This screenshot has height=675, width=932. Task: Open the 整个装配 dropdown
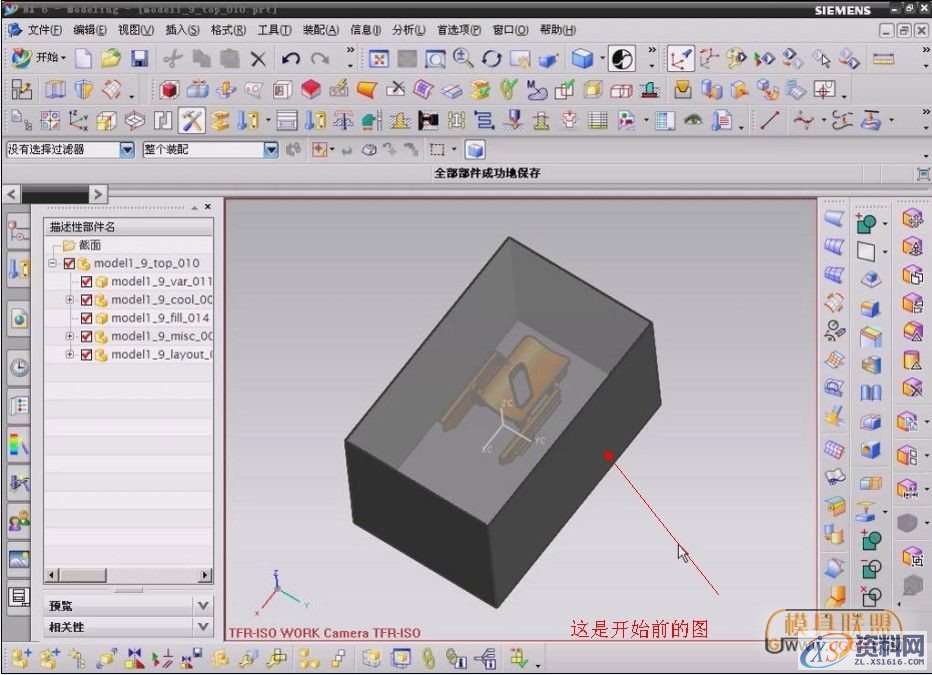pos(270,148)
